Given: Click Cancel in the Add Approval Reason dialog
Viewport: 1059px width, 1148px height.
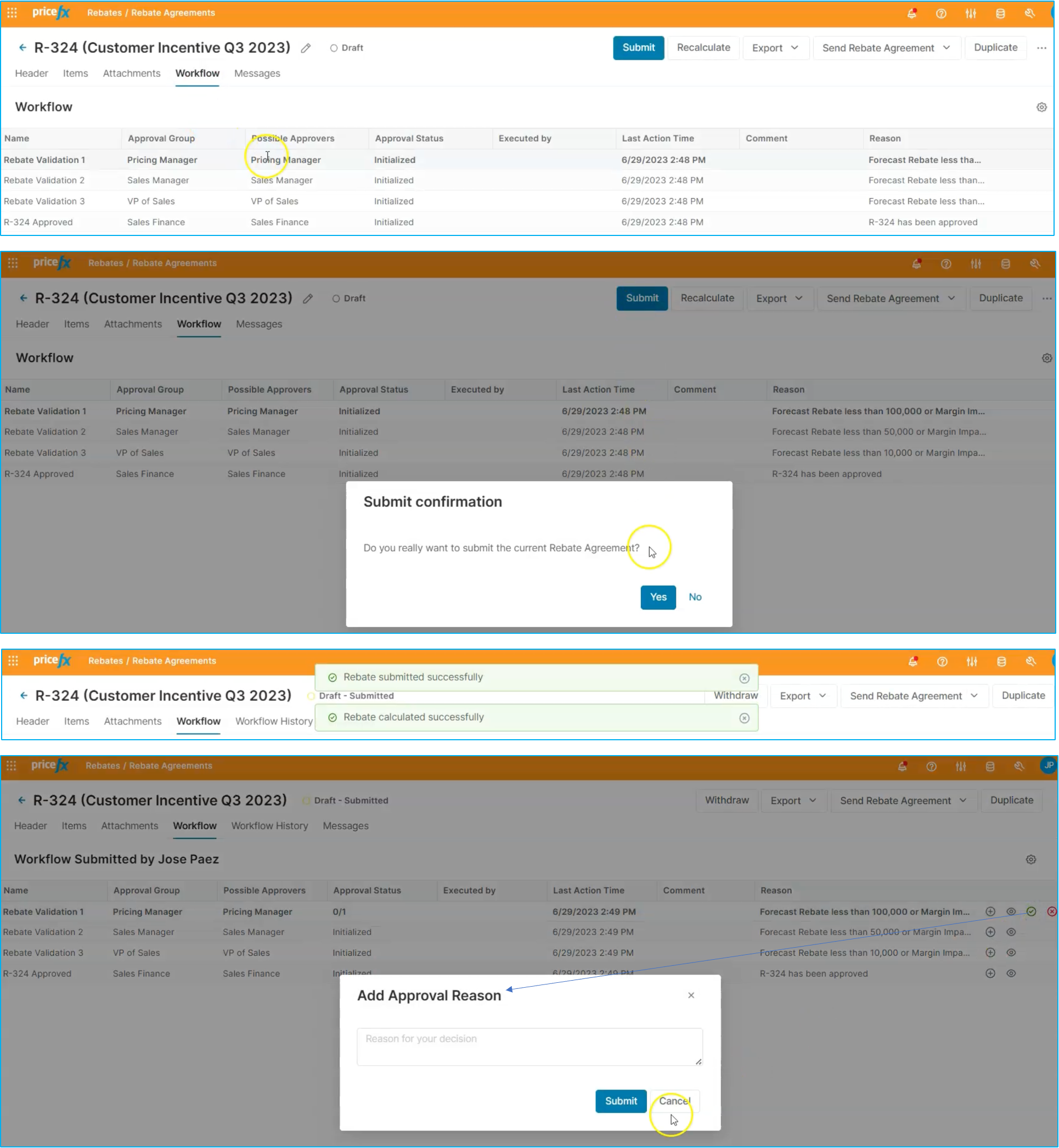Looking at the screenshot, I should (674, 1101).
